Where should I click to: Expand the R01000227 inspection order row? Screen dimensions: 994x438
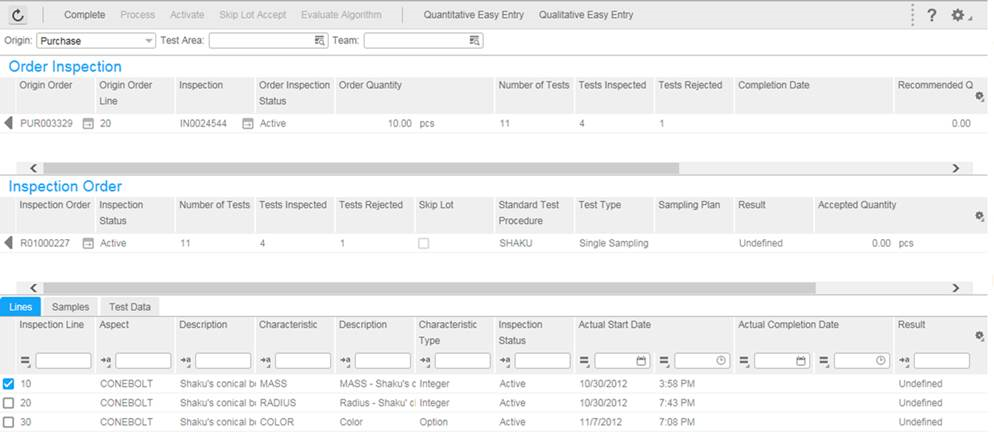[9, 243]
